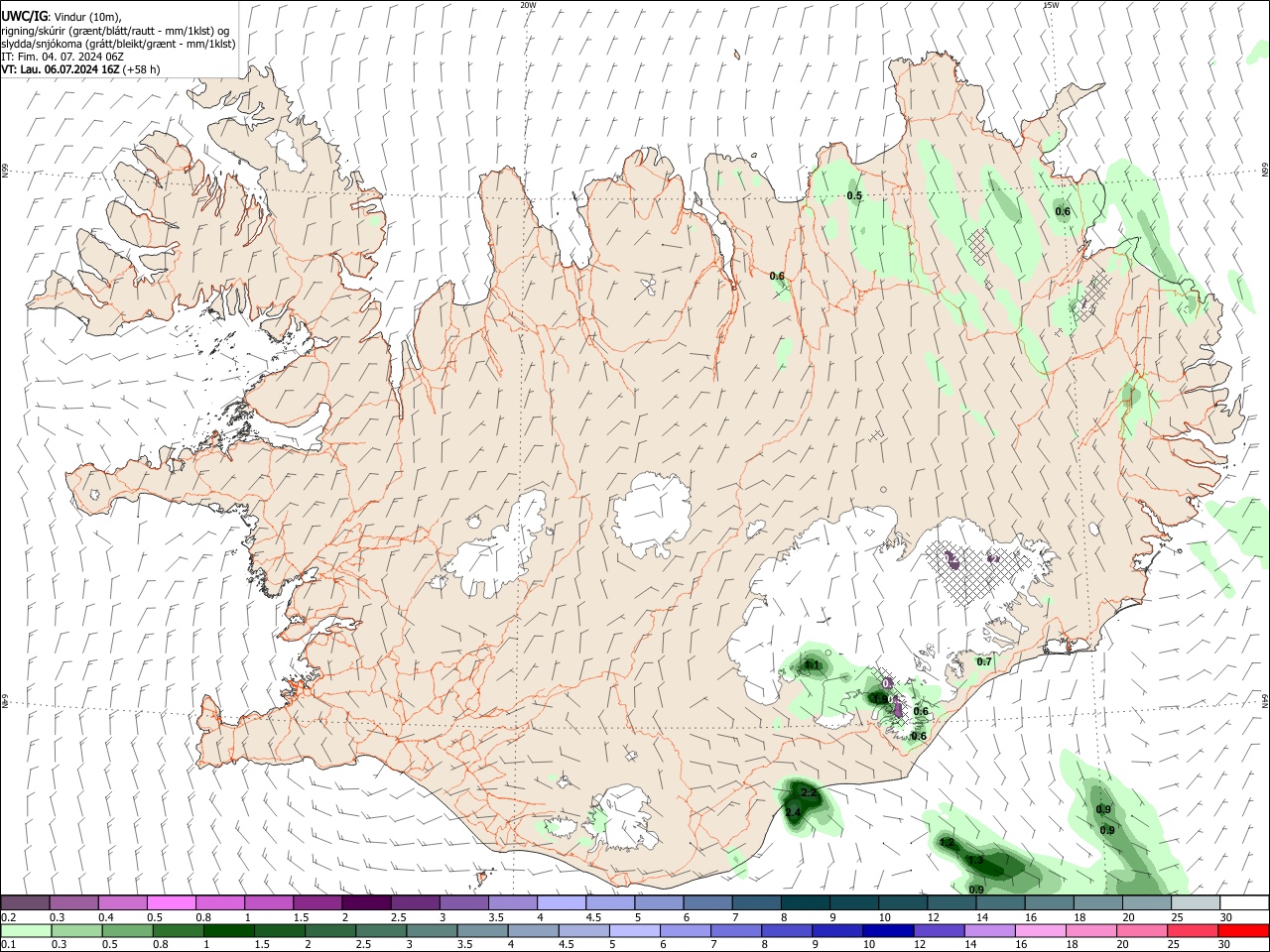Click the '0.2' label on the sleet legend
This screenshot has width=1270, height=952.
8,917
